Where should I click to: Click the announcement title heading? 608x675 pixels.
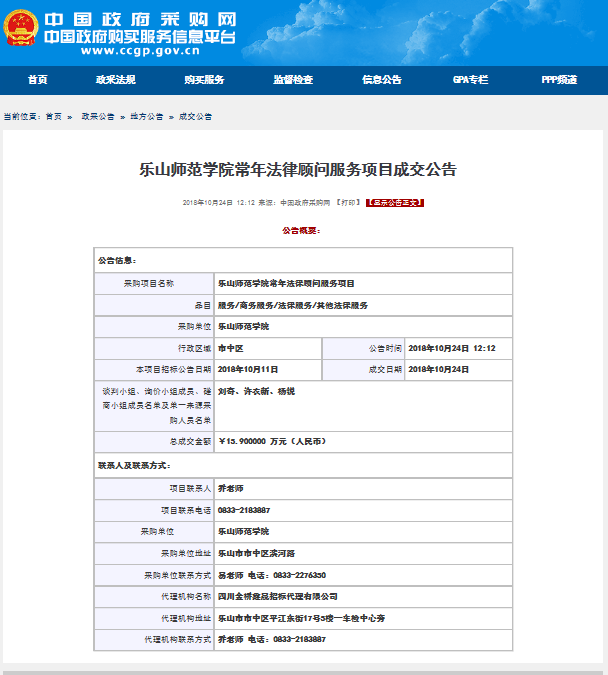[x=298, y=170]
